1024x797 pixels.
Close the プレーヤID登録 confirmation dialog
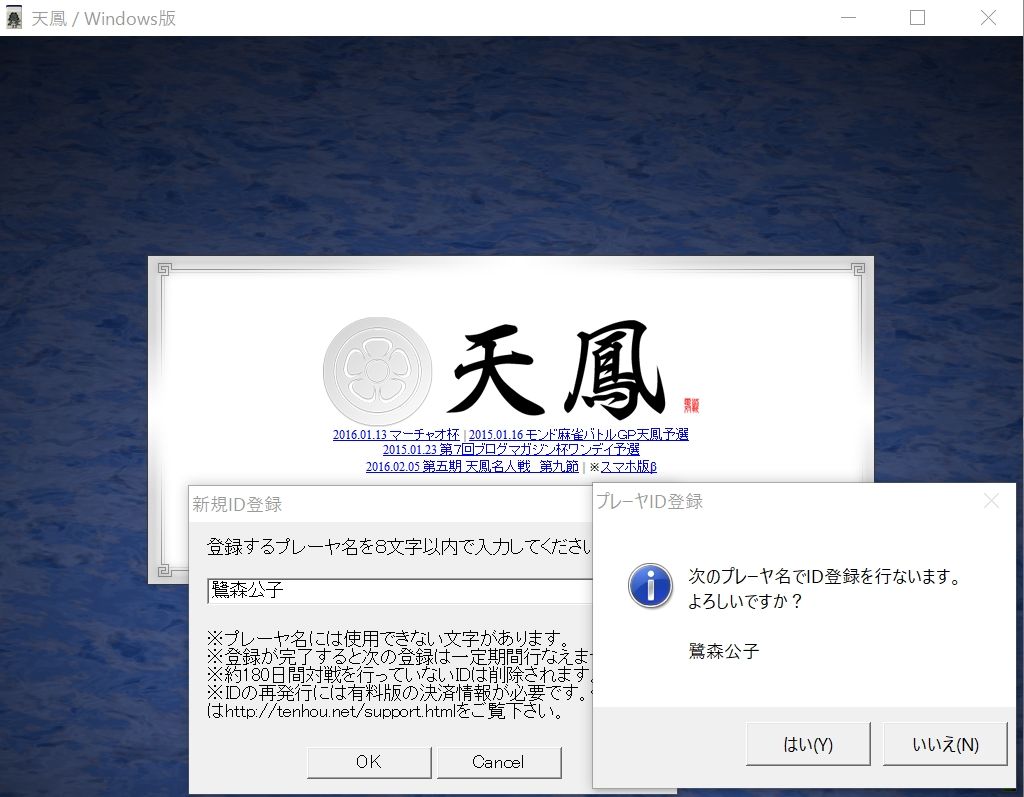pyautogui.click(x=991, y=501)
